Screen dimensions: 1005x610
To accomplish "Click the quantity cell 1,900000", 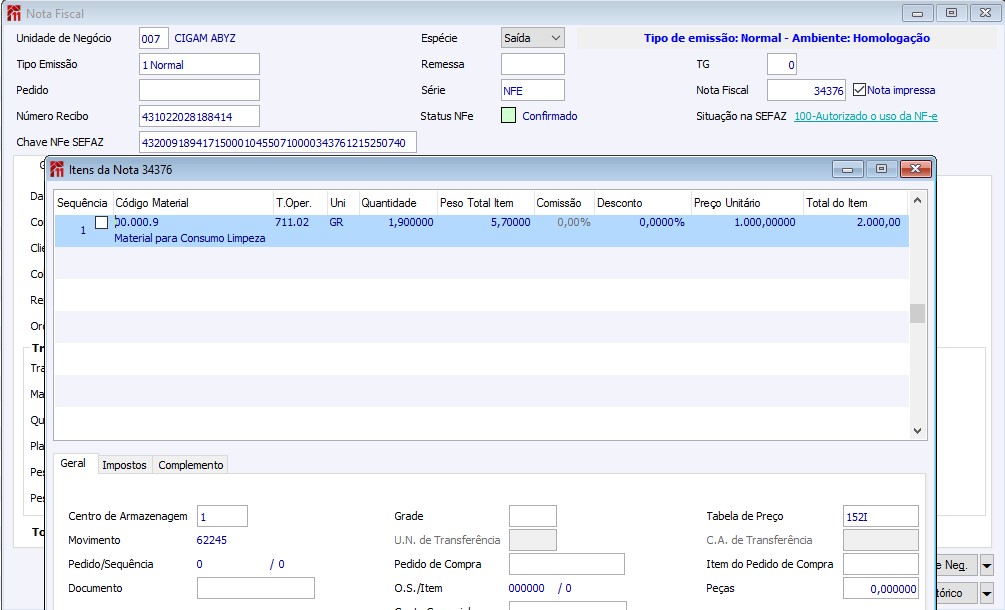I will click(x=411, y=222).
